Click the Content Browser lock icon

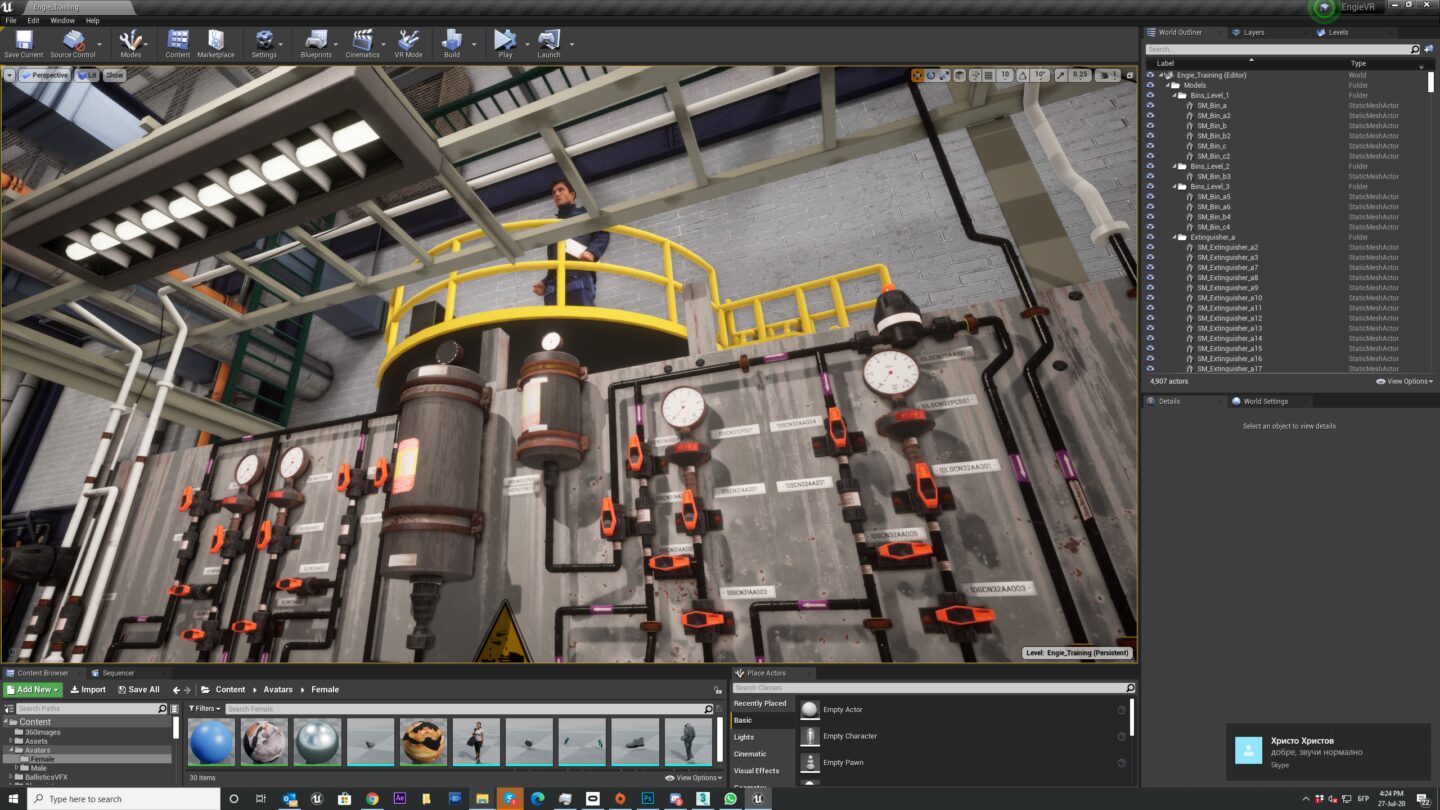pos(718,690)
